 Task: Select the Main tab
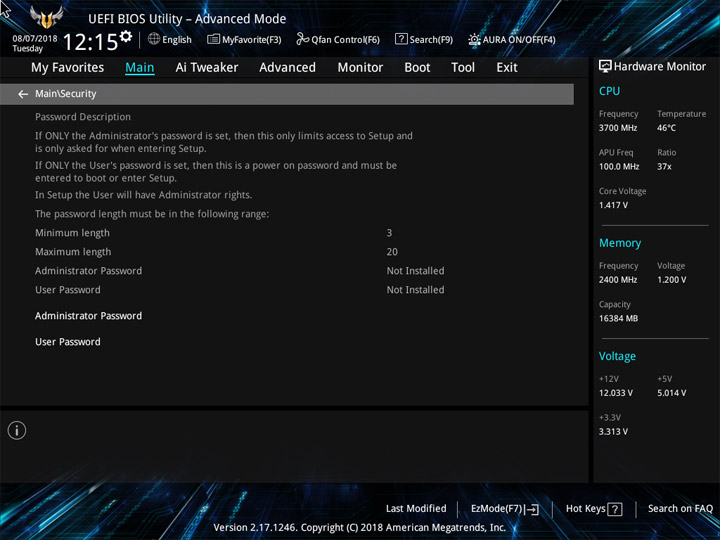click(140, 68)
